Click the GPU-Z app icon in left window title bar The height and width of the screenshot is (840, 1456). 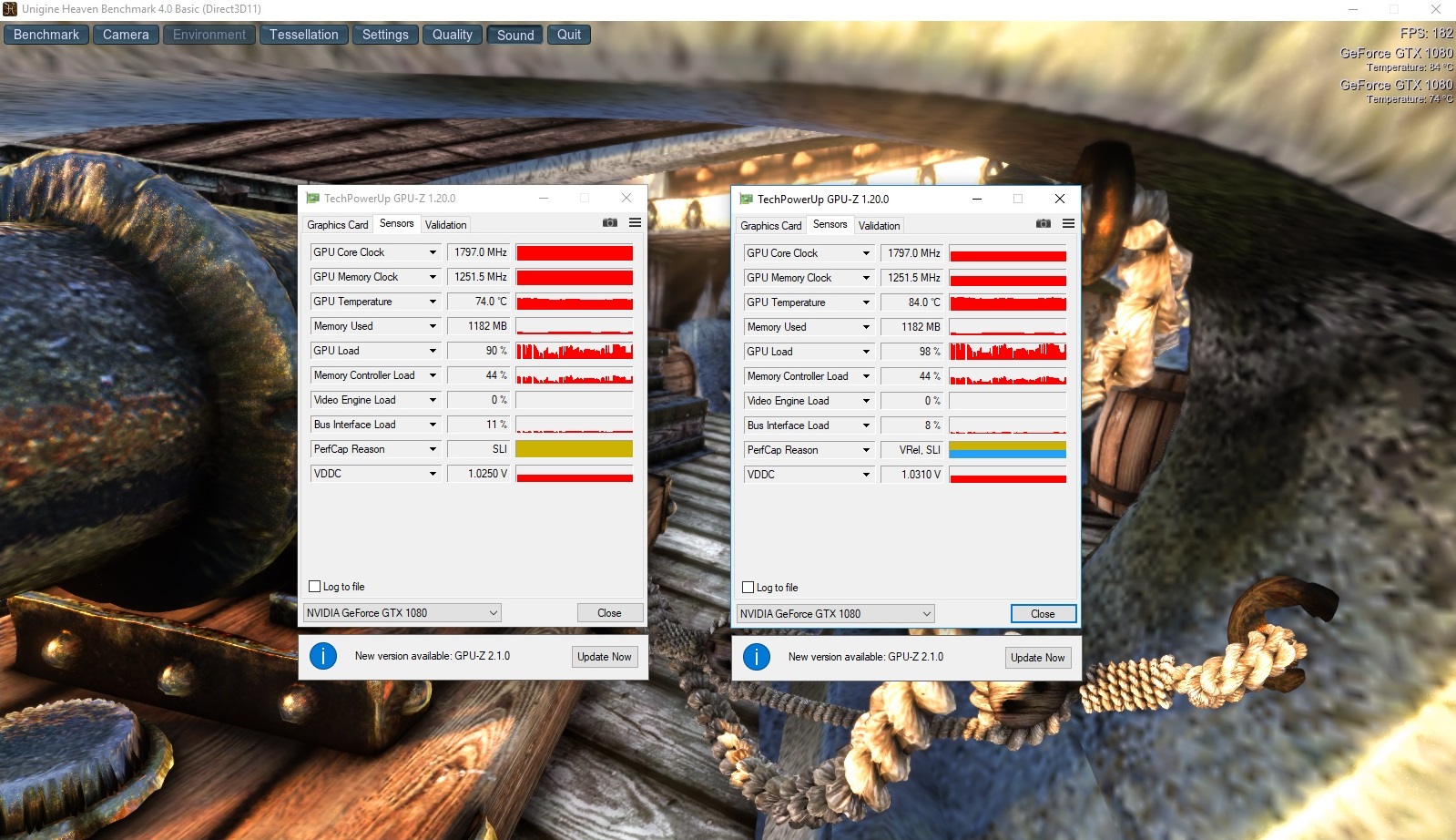(x=312, y=199)
